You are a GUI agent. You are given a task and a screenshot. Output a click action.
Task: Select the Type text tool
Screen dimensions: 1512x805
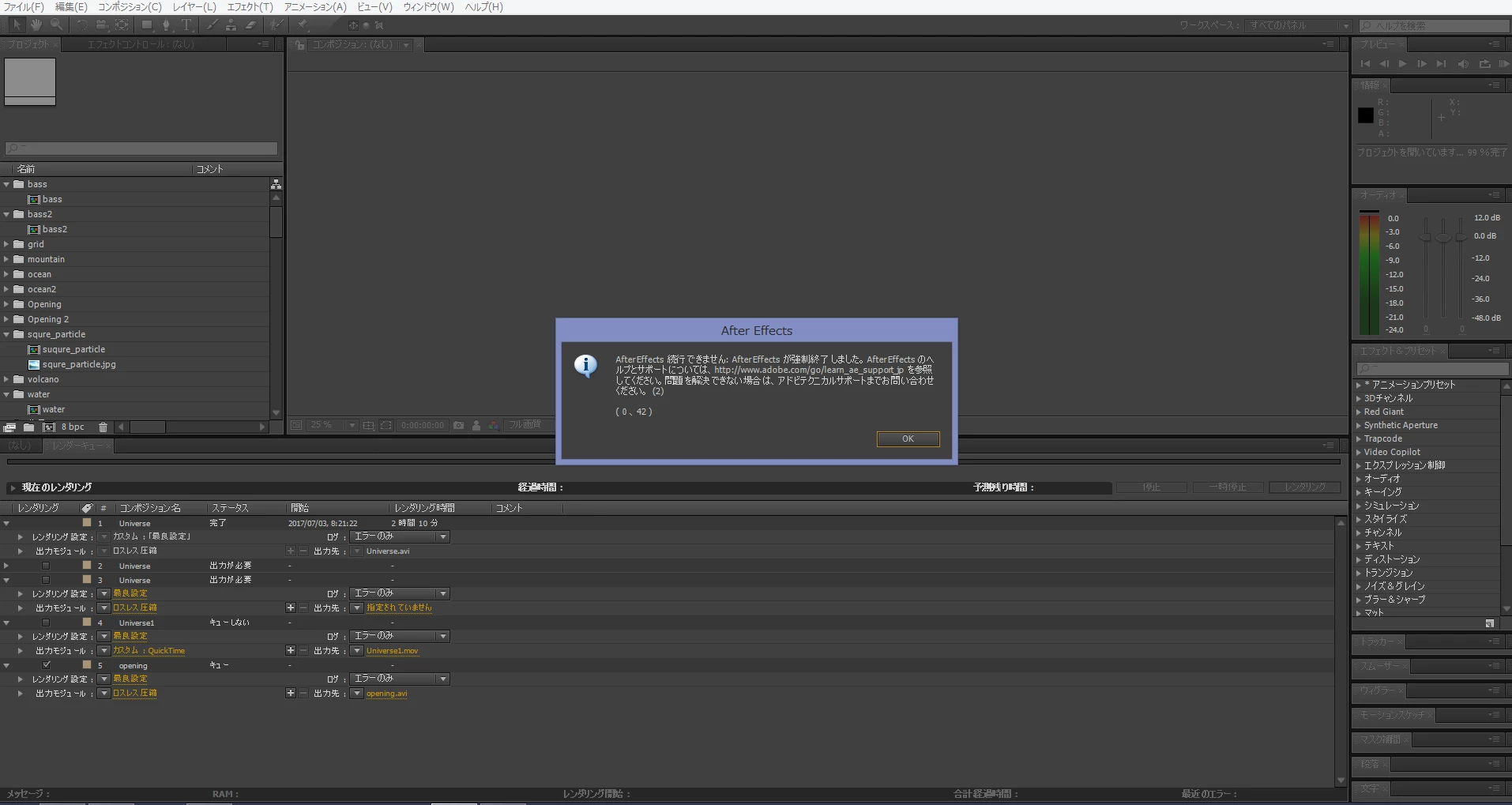186,25
